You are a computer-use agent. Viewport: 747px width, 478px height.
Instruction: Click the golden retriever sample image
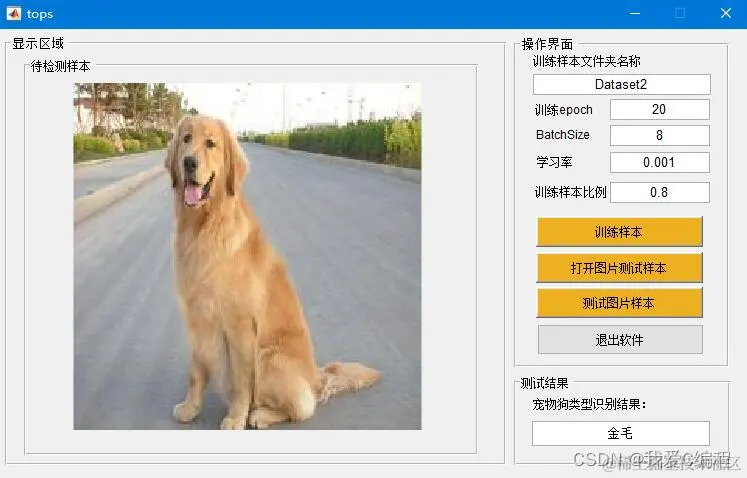247,256
